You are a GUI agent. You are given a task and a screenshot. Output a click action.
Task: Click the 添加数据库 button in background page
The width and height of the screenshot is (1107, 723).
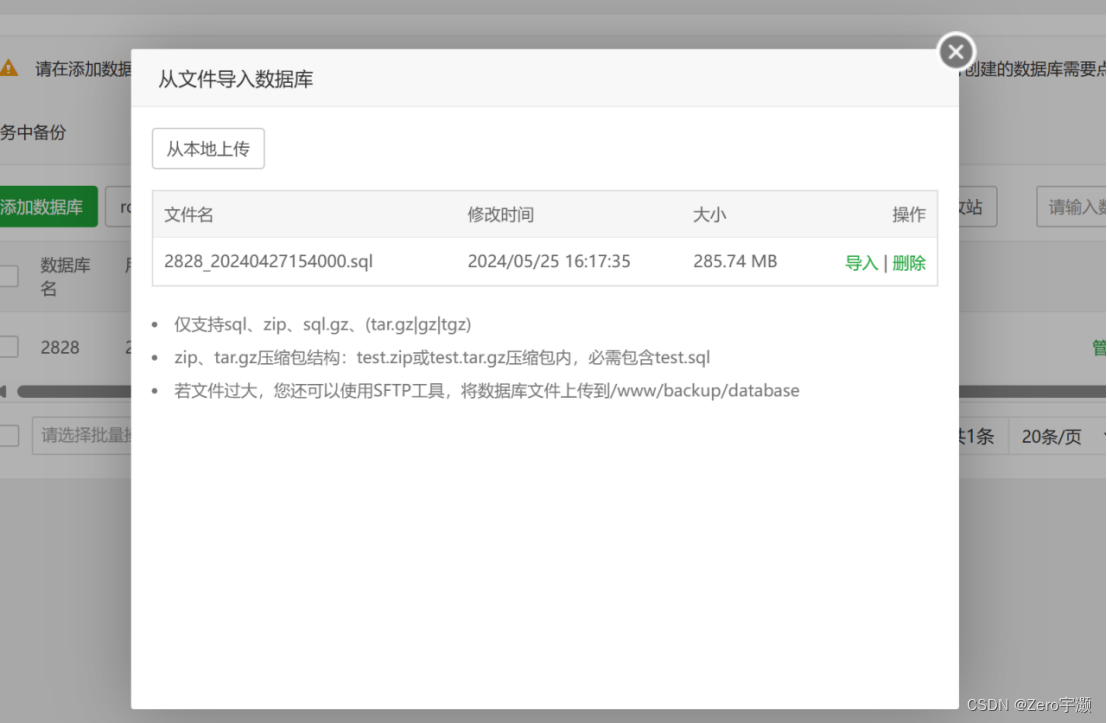pyautogui.click(x=49, y=207)
